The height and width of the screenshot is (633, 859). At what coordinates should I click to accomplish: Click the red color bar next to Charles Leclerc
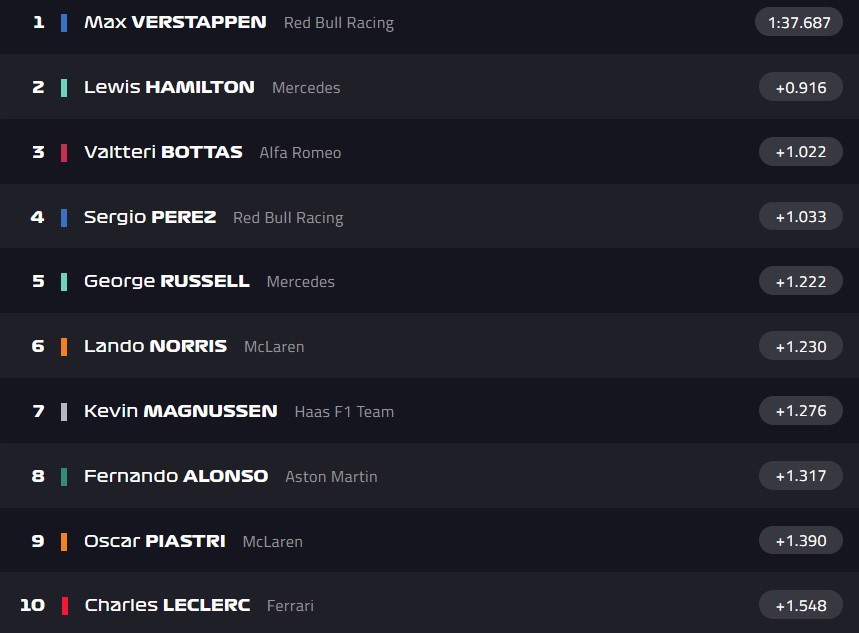[x=64, y=605]
